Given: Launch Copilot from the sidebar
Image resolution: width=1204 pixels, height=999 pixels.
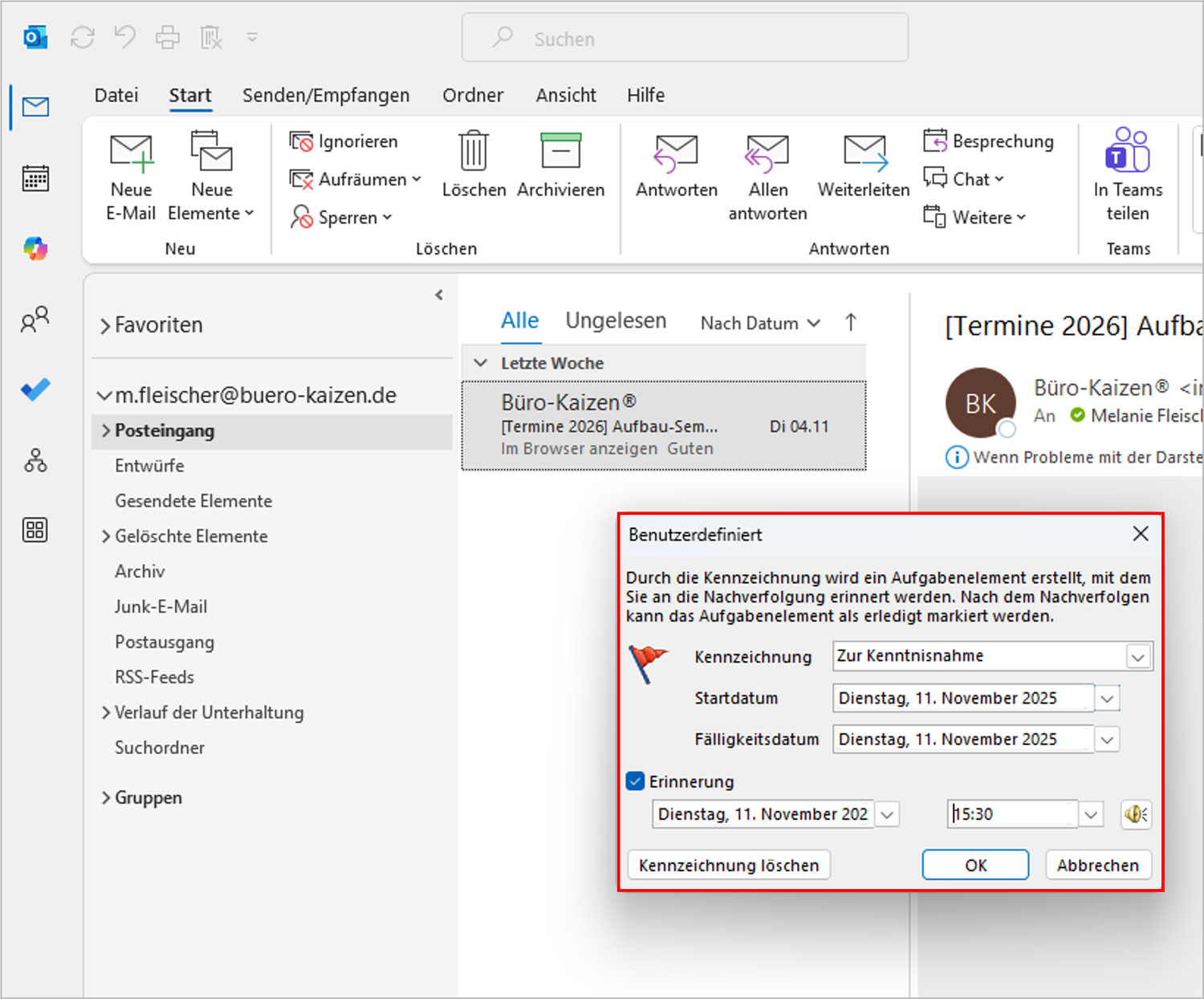Looking at the screenshot, I should pos(35,248).
